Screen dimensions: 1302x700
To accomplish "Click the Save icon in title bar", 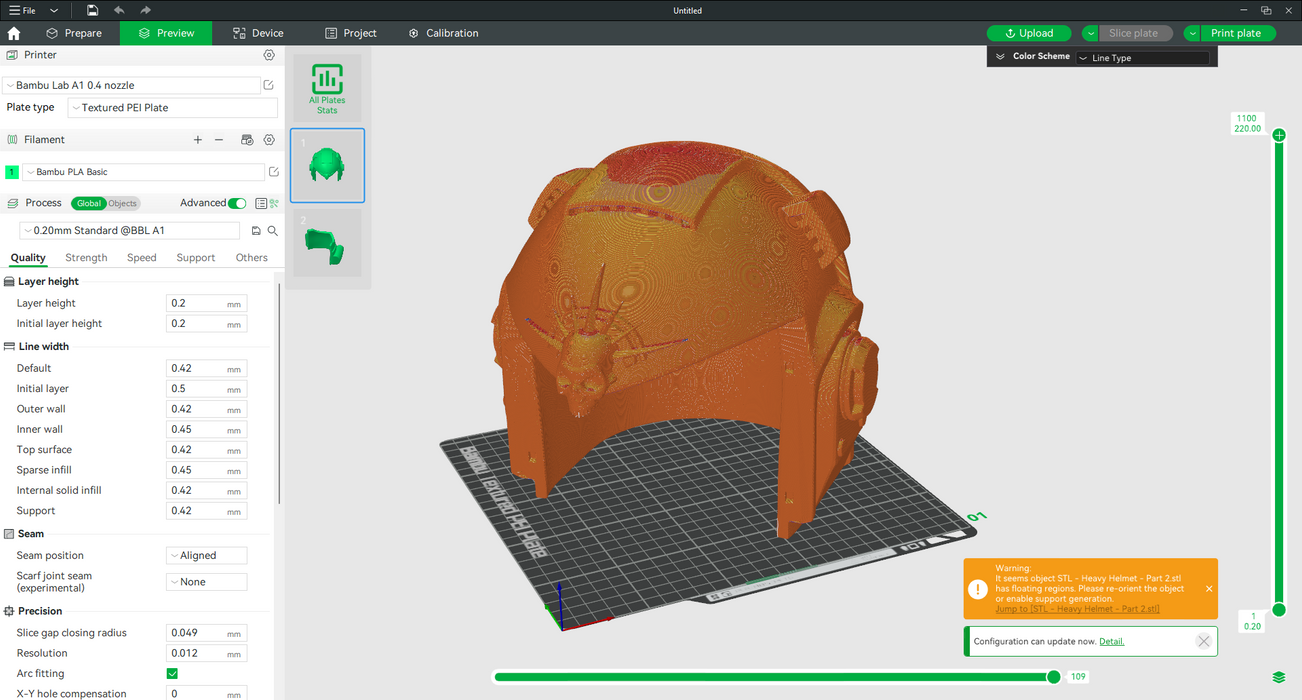I will click(x=92, y=10).
